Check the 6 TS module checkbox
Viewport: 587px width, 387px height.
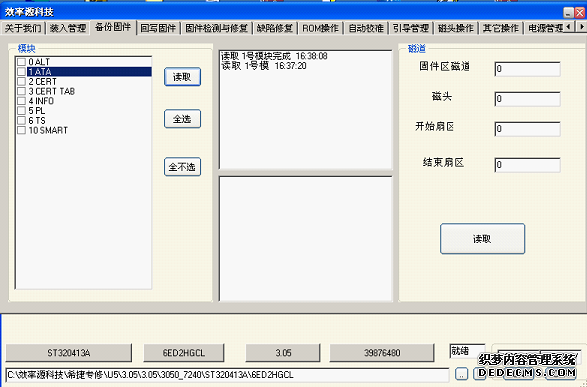(21, 120)
